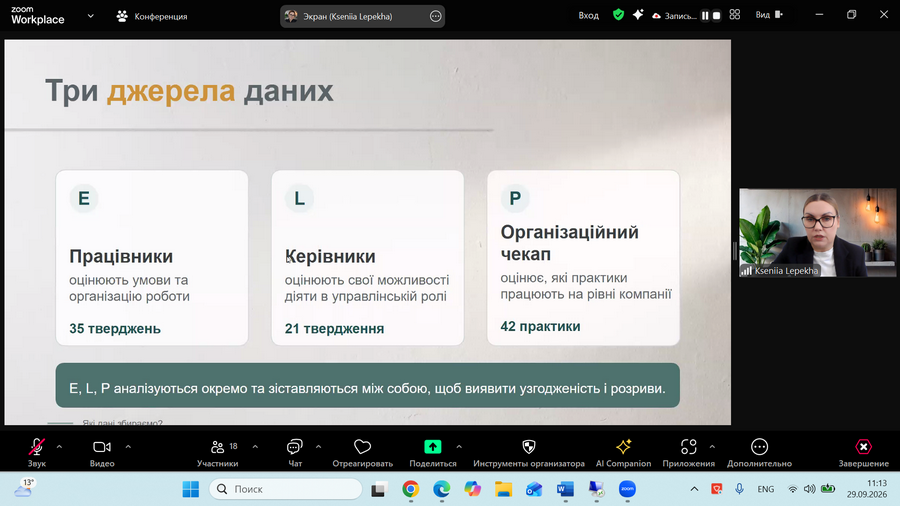Open File Explorer from the taskbar
900x506 pixels.
503,489
